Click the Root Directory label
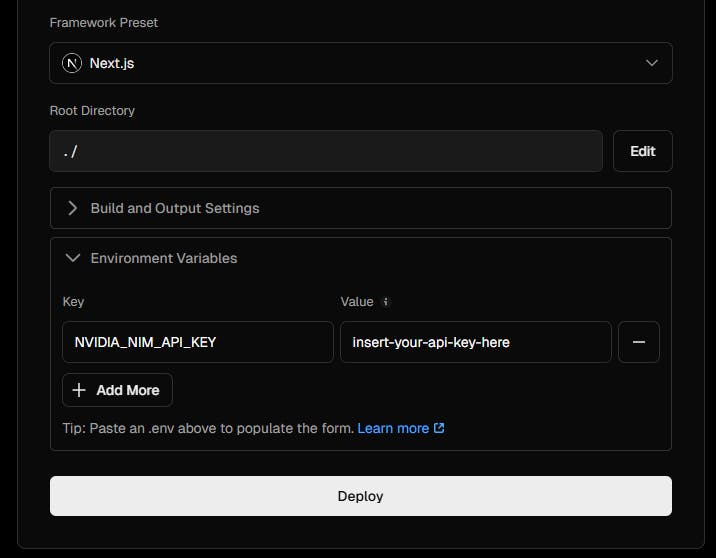Image resolution: width=716 pixels, height=558 pixels. [92, 110]
